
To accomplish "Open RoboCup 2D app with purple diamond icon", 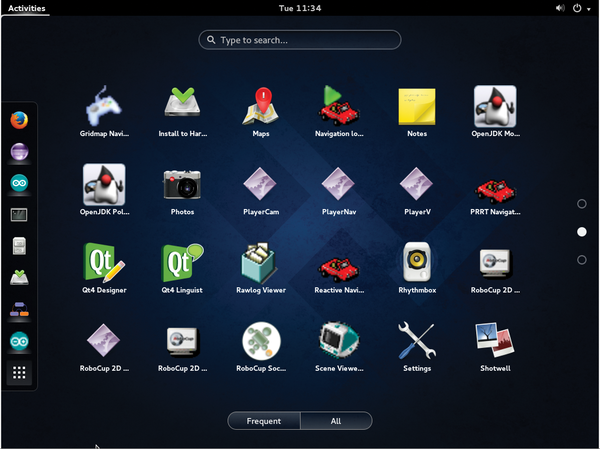I will point(104,346).
